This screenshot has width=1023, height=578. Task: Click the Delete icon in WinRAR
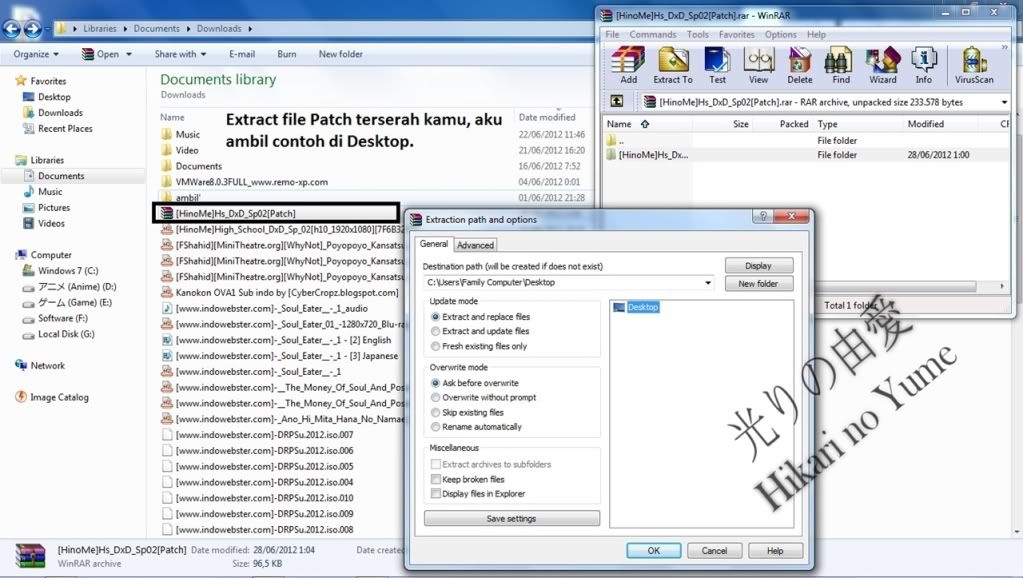[799, 65]
